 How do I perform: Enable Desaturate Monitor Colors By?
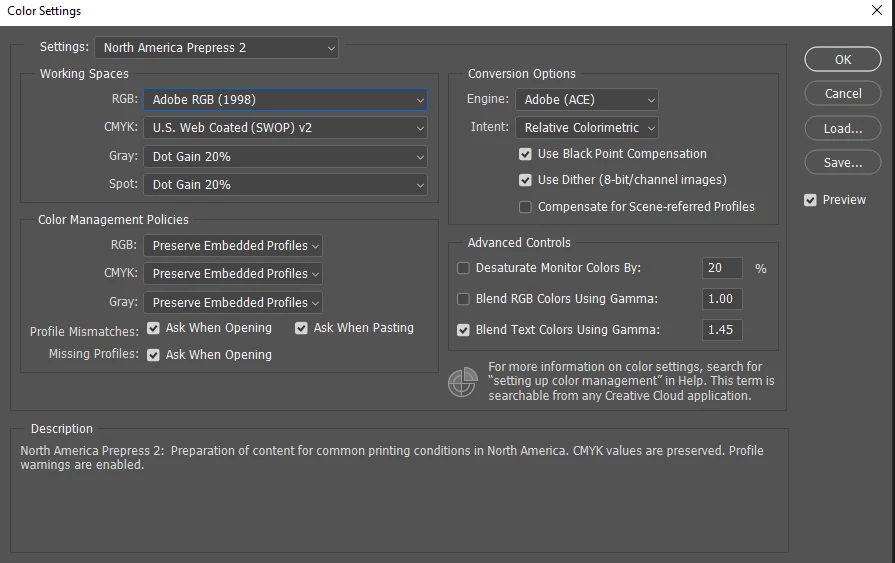click(463, 268)
